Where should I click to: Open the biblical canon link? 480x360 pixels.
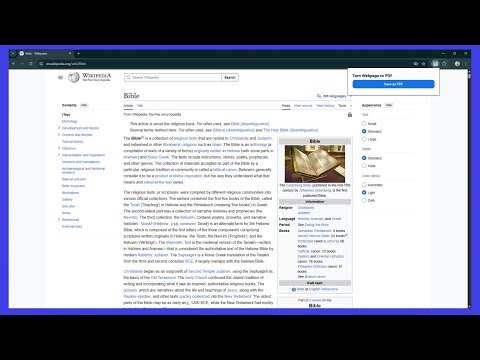(225, 170)
